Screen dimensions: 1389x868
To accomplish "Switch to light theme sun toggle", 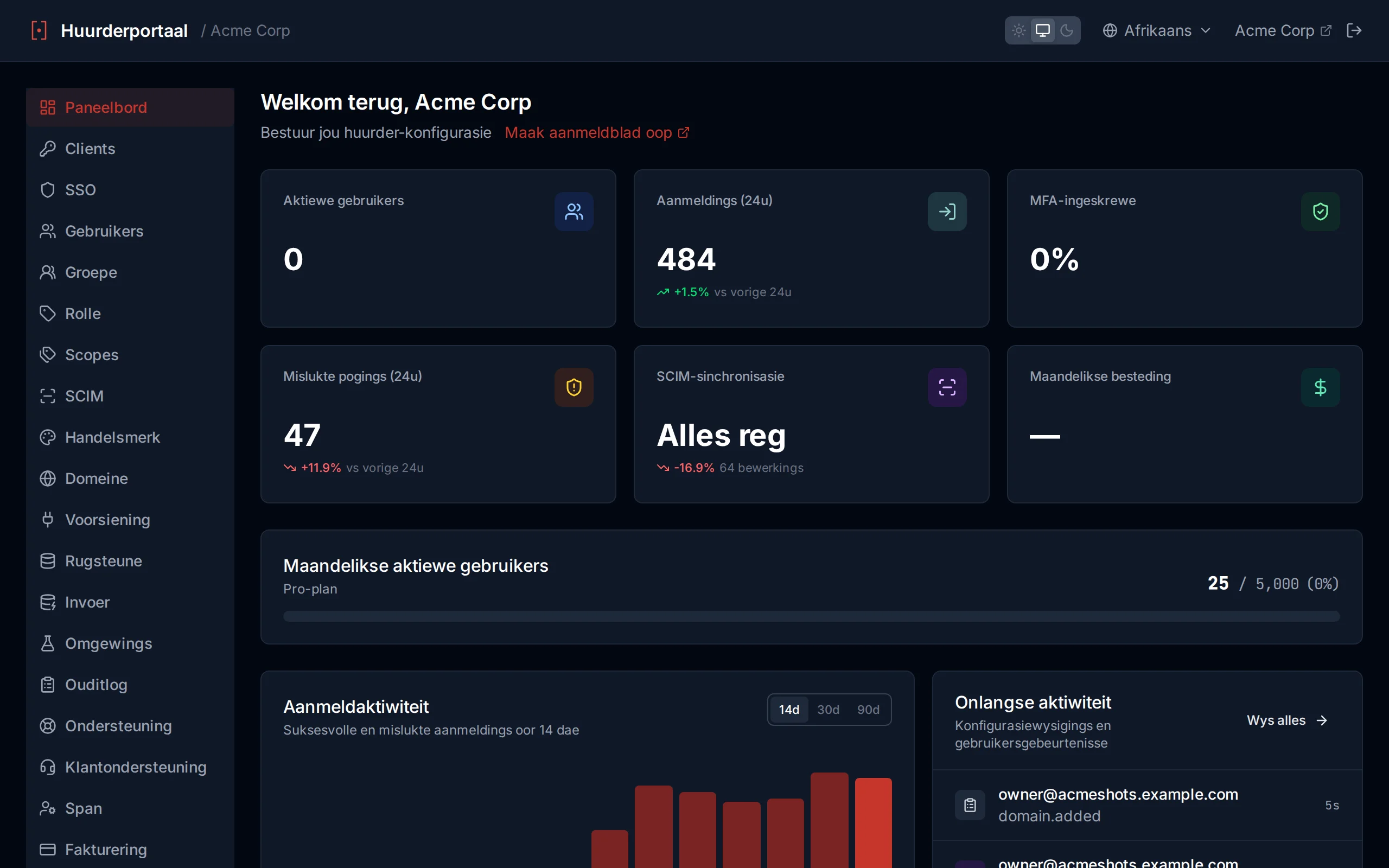I will coord(1019,30).
